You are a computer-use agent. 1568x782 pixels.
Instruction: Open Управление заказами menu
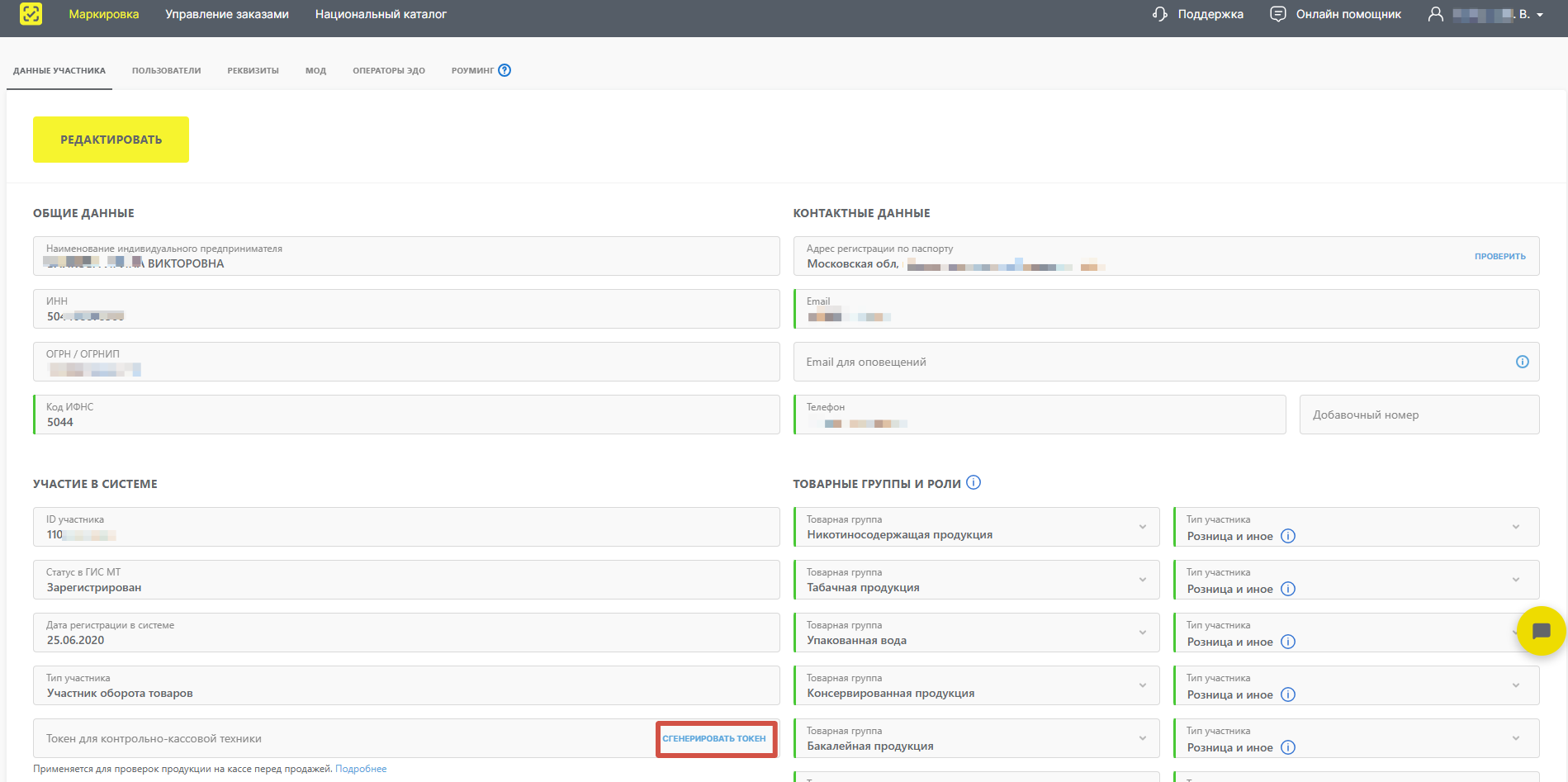[x=227, y=14]
